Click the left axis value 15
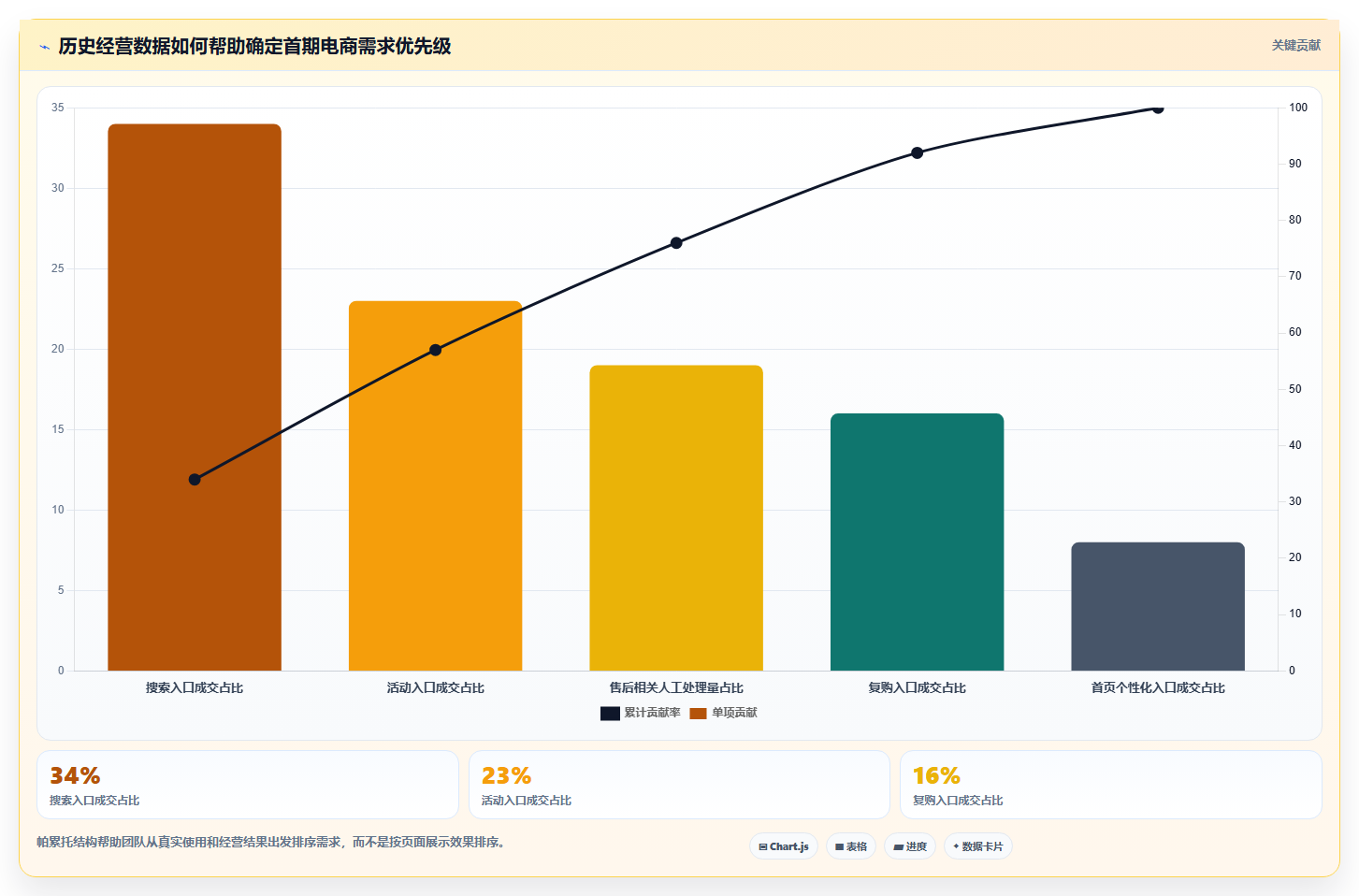This screenshot has height=896, width=1359. point(58,429)
